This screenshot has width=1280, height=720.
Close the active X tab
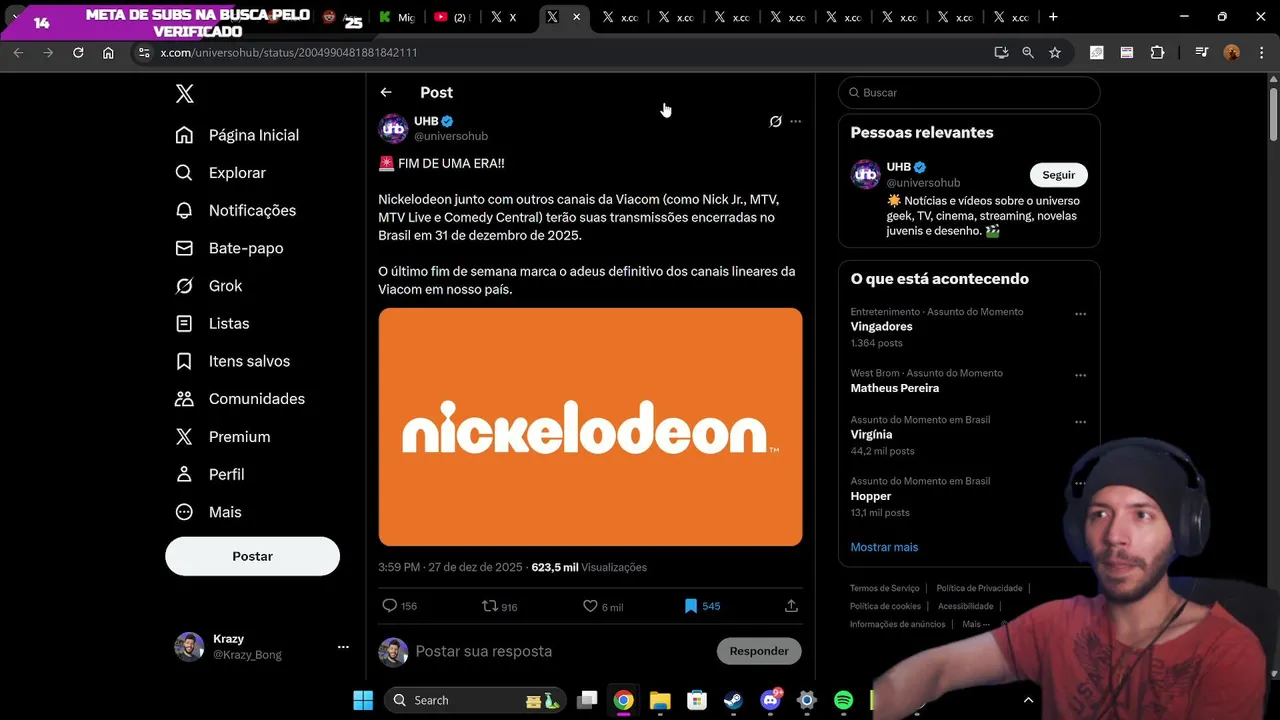(x=576, y=17)
